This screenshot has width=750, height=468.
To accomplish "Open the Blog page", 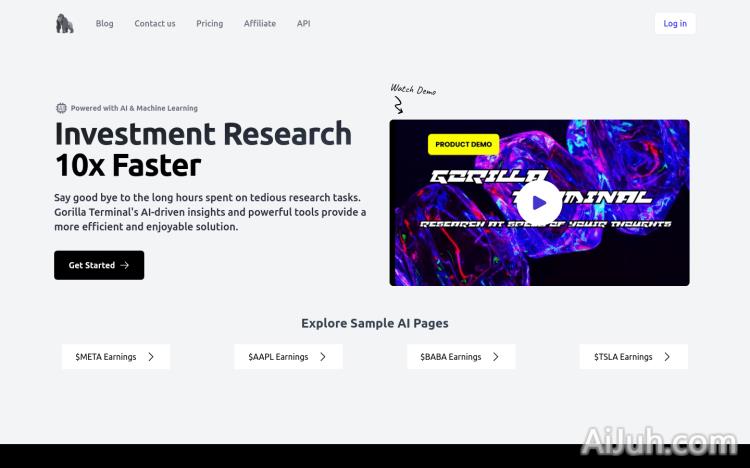I will click(x=104, y=24).
